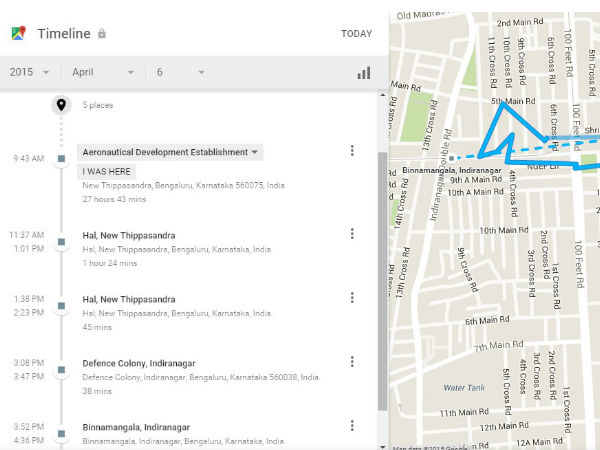Expand the 2015 year dropdown
Screen dimensions: 600x450
tap(32, 72)
